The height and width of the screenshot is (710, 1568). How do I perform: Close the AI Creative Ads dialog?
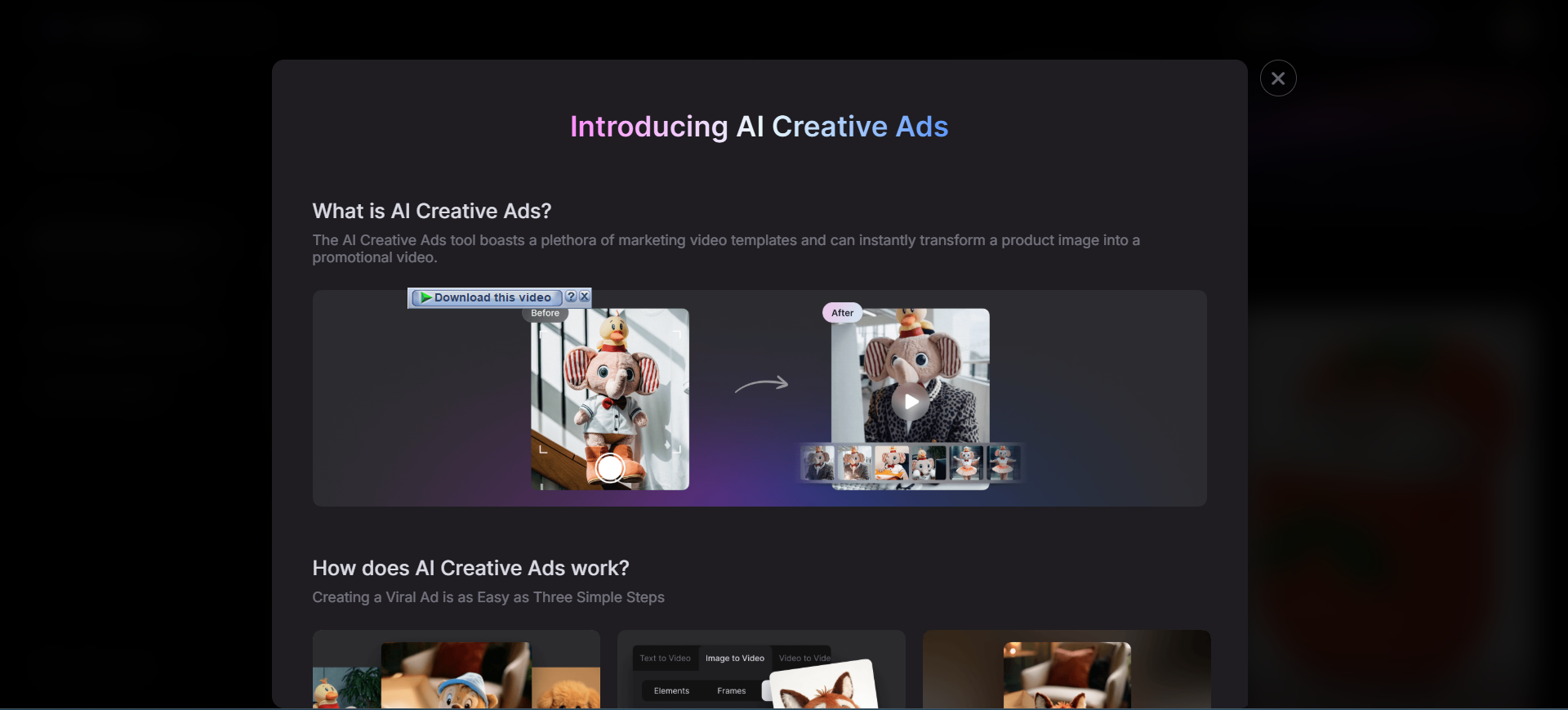(1278, 78)
